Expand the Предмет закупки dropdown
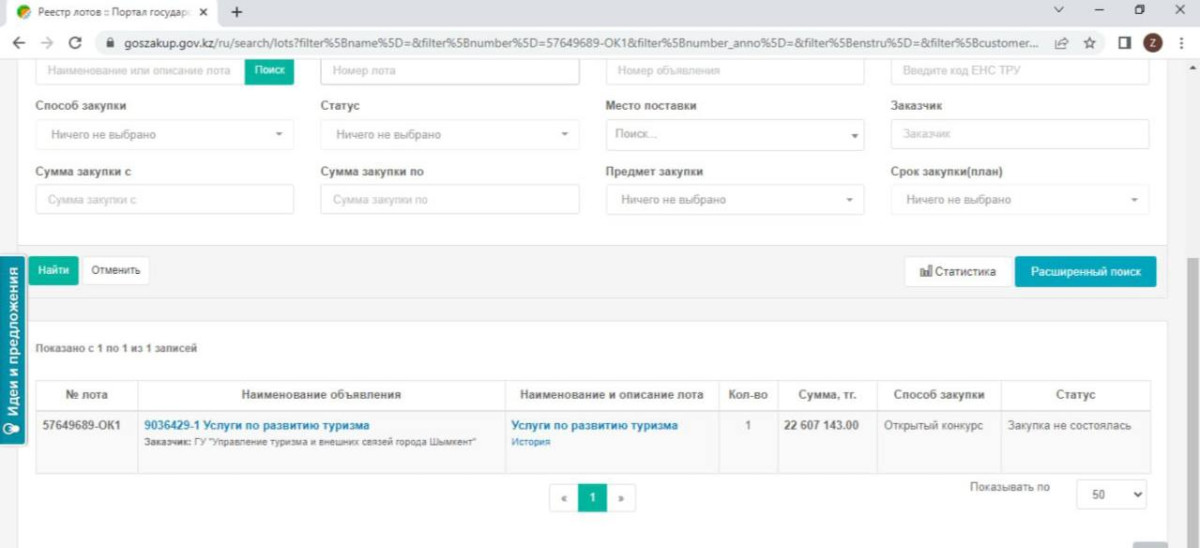Image resolution: width=1200 pixels, height=548 pixels. 735,200
